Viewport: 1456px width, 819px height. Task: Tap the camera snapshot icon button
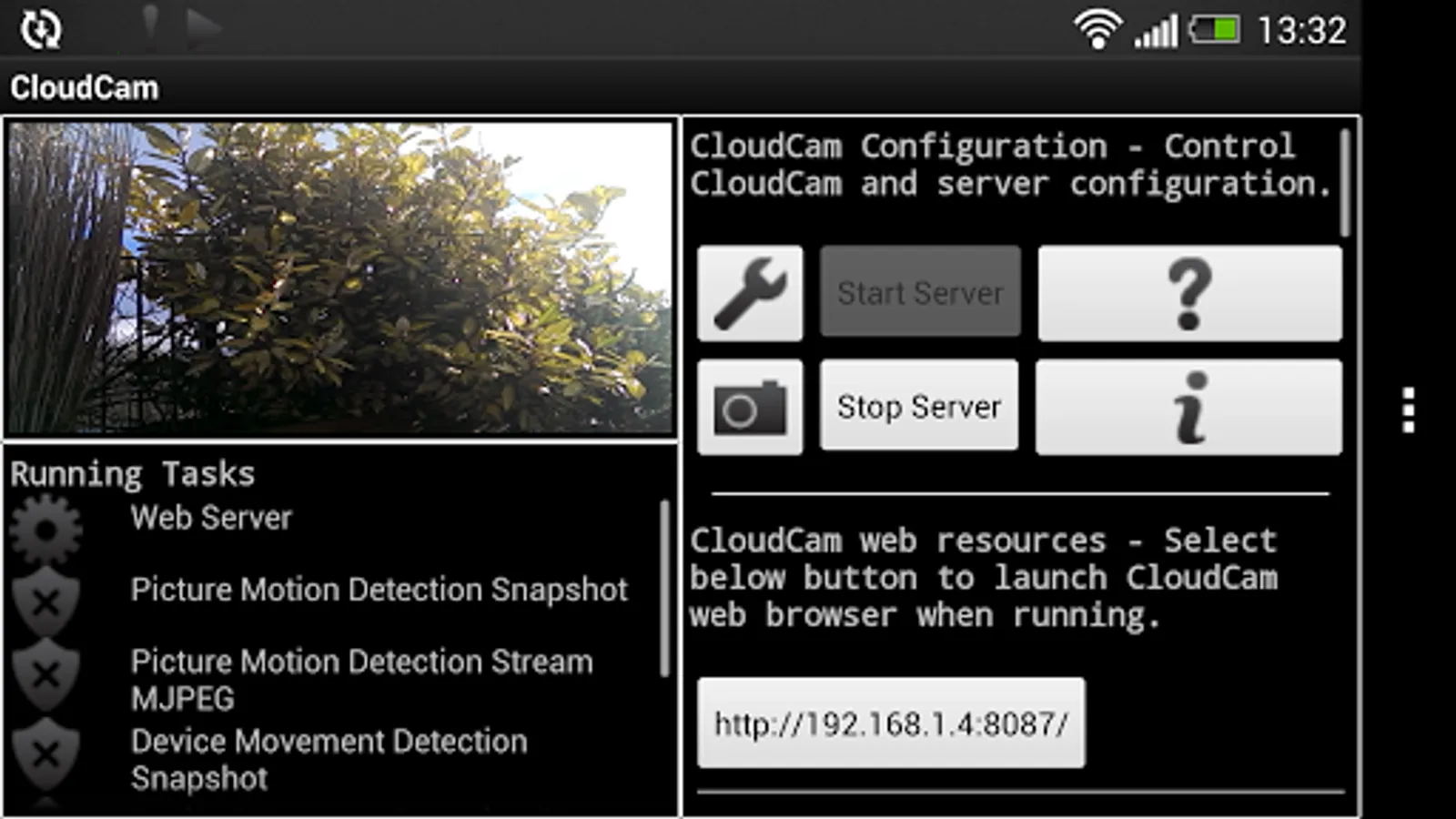(750, 407)
